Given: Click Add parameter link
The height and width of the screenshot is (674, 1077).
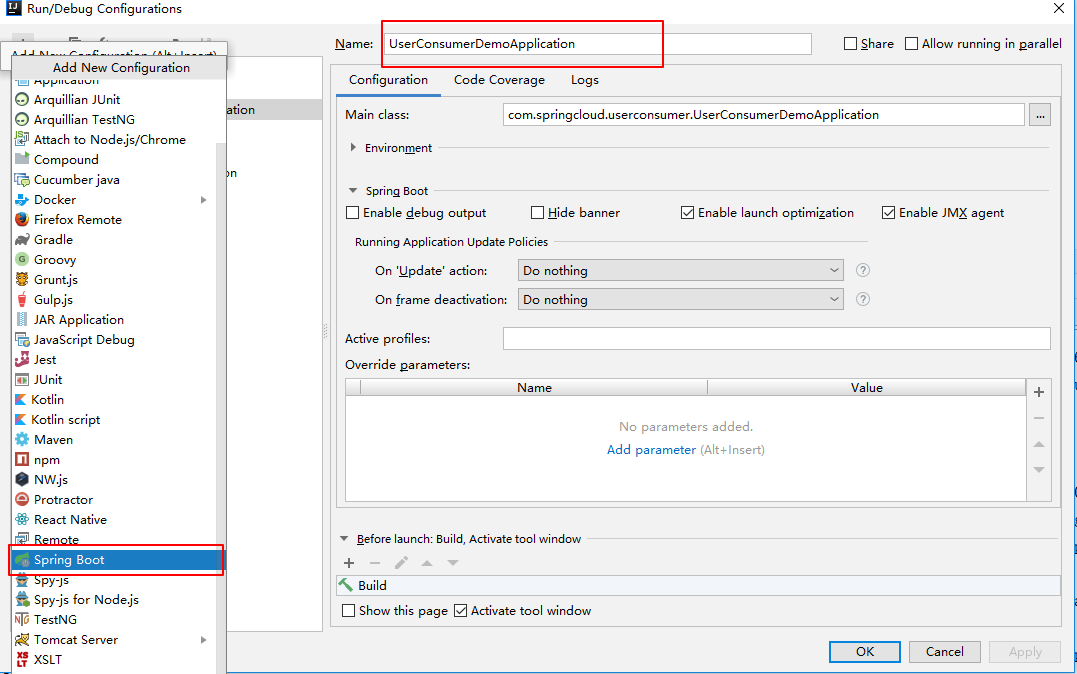Looking at the screenshot, I should pos(651,449).
